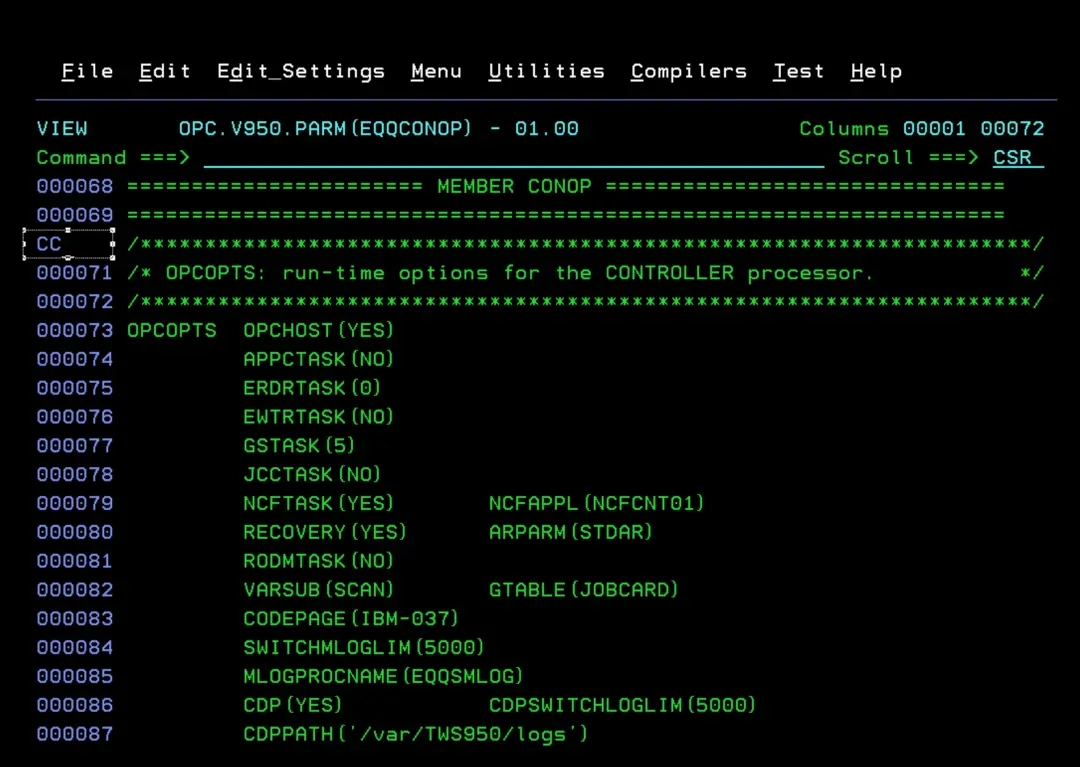Open the Utilities menu
The image size is (1080, 767).
(x=547, y=72)
